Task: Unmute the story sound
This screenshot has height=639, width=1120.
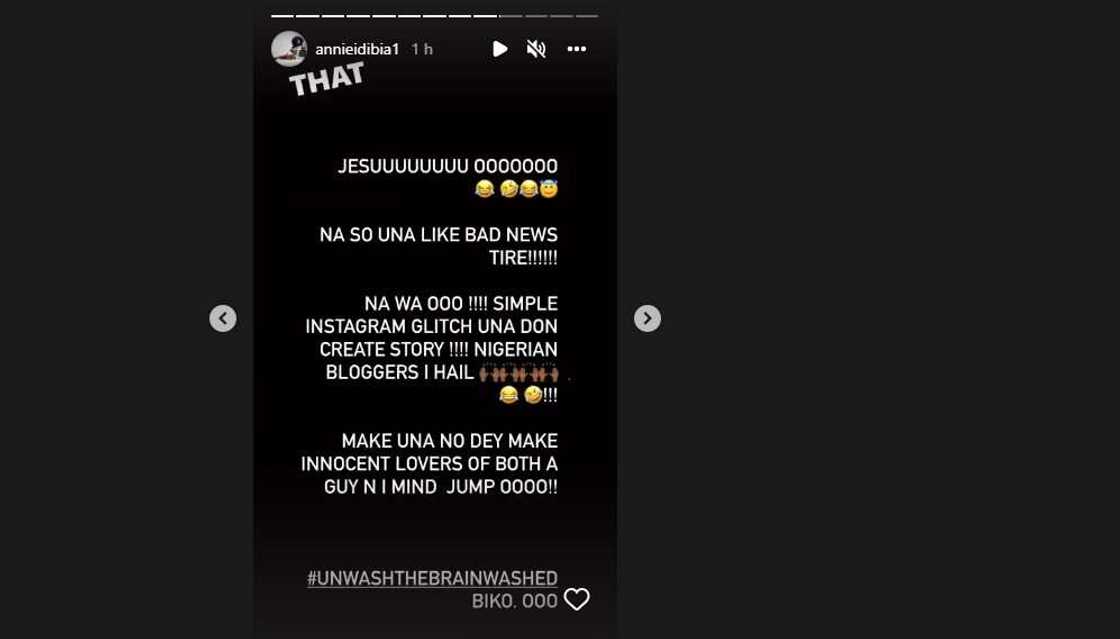Action: pos(536,49)
